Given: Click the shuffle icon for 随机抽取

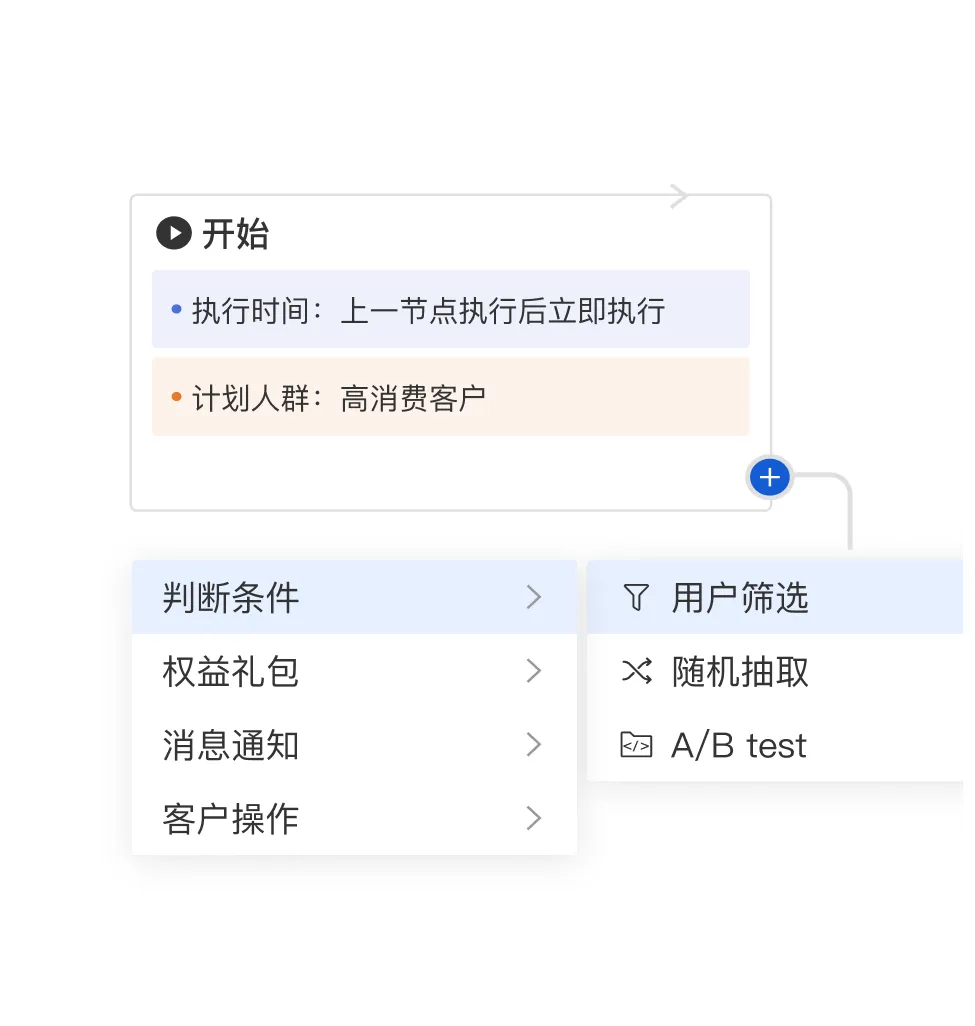Looking at the screenshot, I should coord(636,672).
